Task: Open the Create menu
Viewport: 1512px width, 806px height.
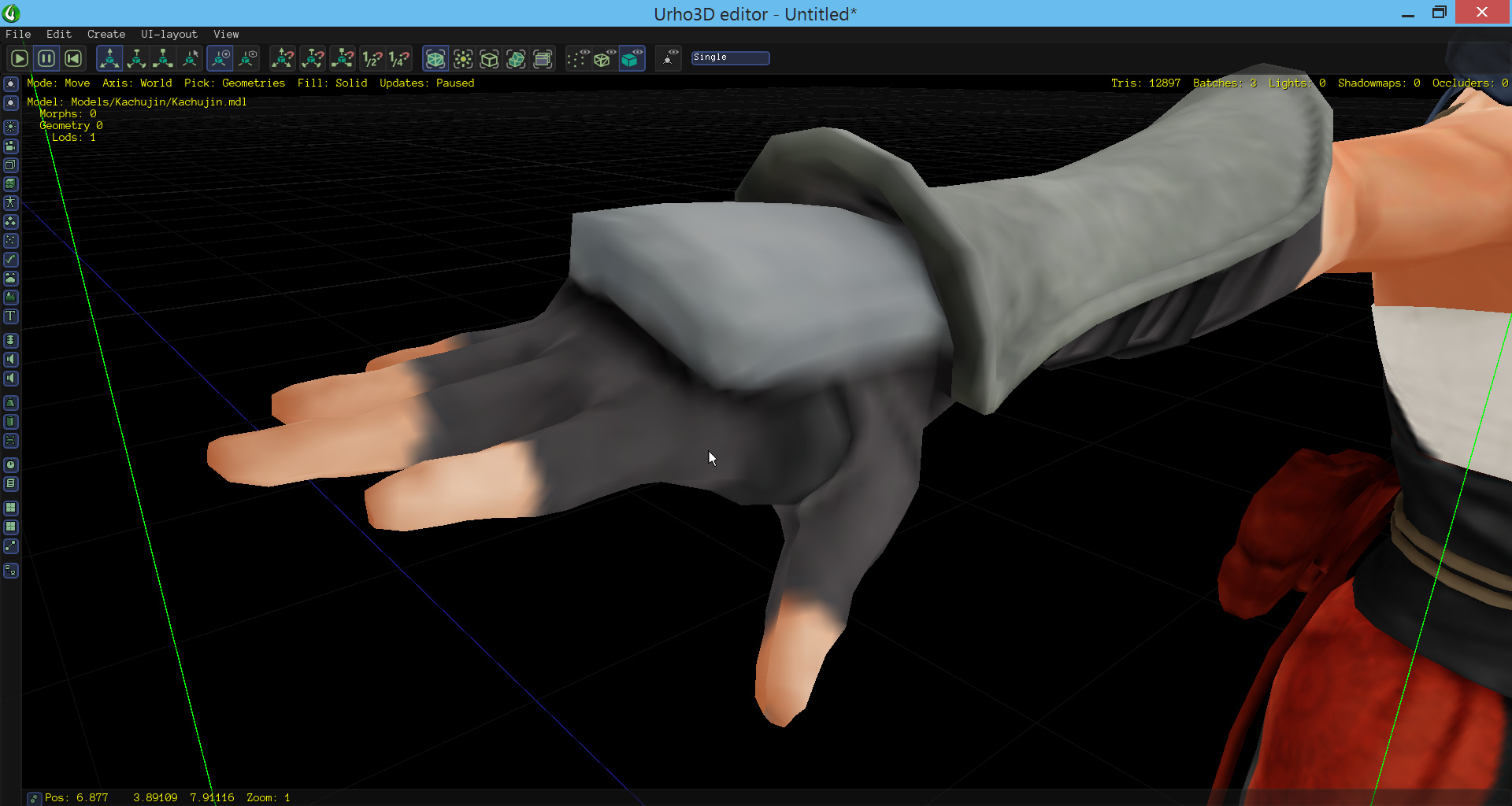Action: click(x=106, y=34)
